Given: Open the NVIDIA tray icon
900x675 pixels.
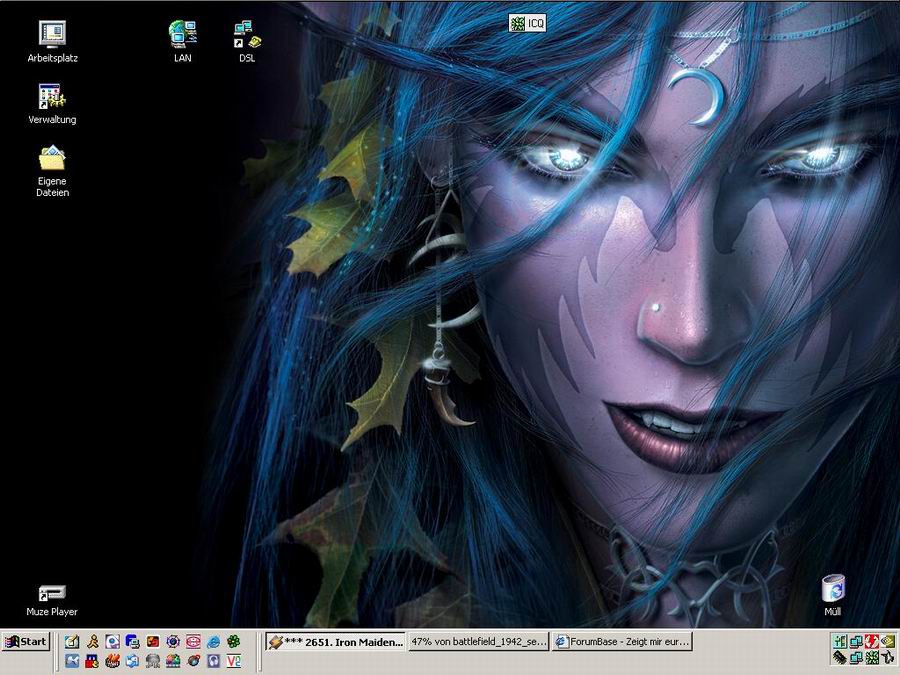Looking at the screenshot, I should point(888,641).
